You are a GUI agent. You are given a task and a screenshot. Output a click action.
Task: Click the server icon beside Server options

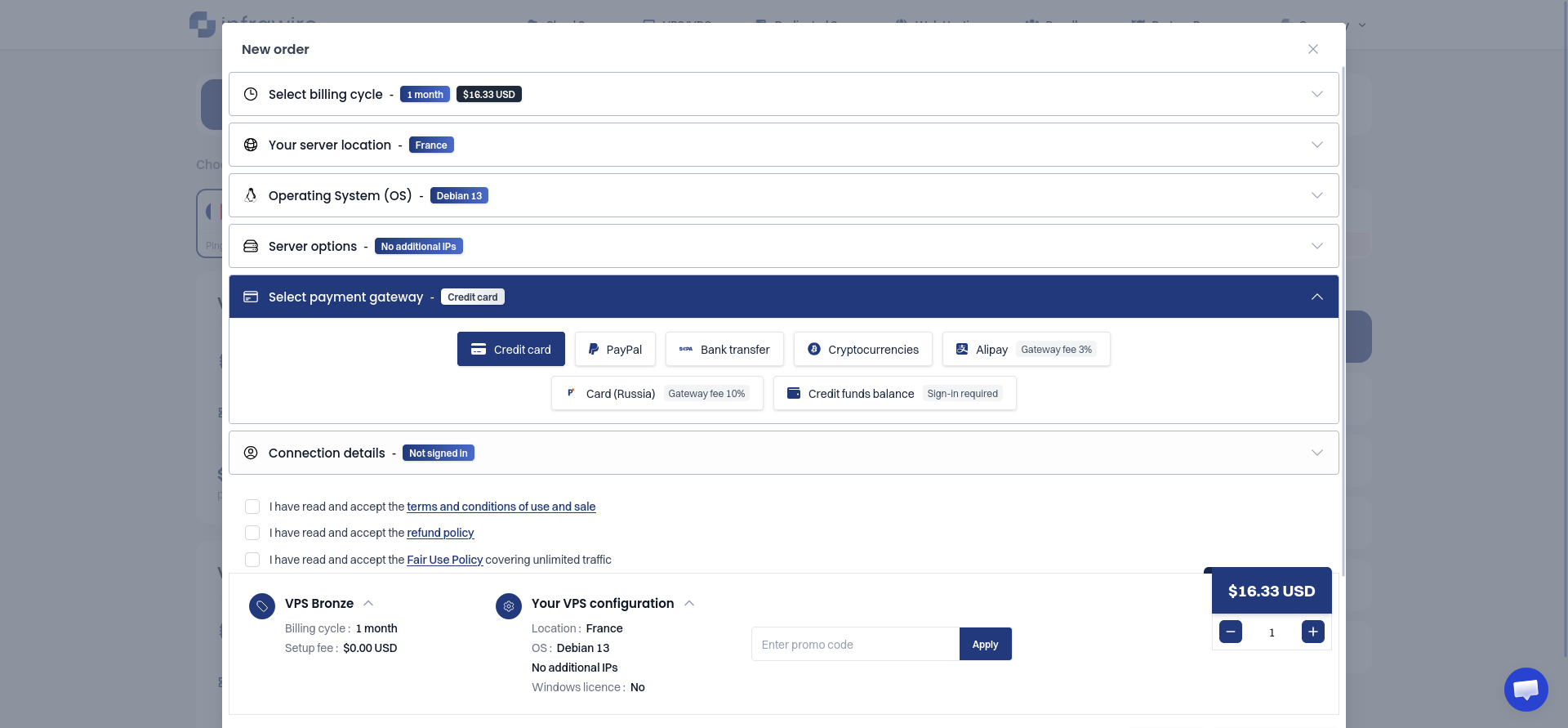(x=251, y=246)
